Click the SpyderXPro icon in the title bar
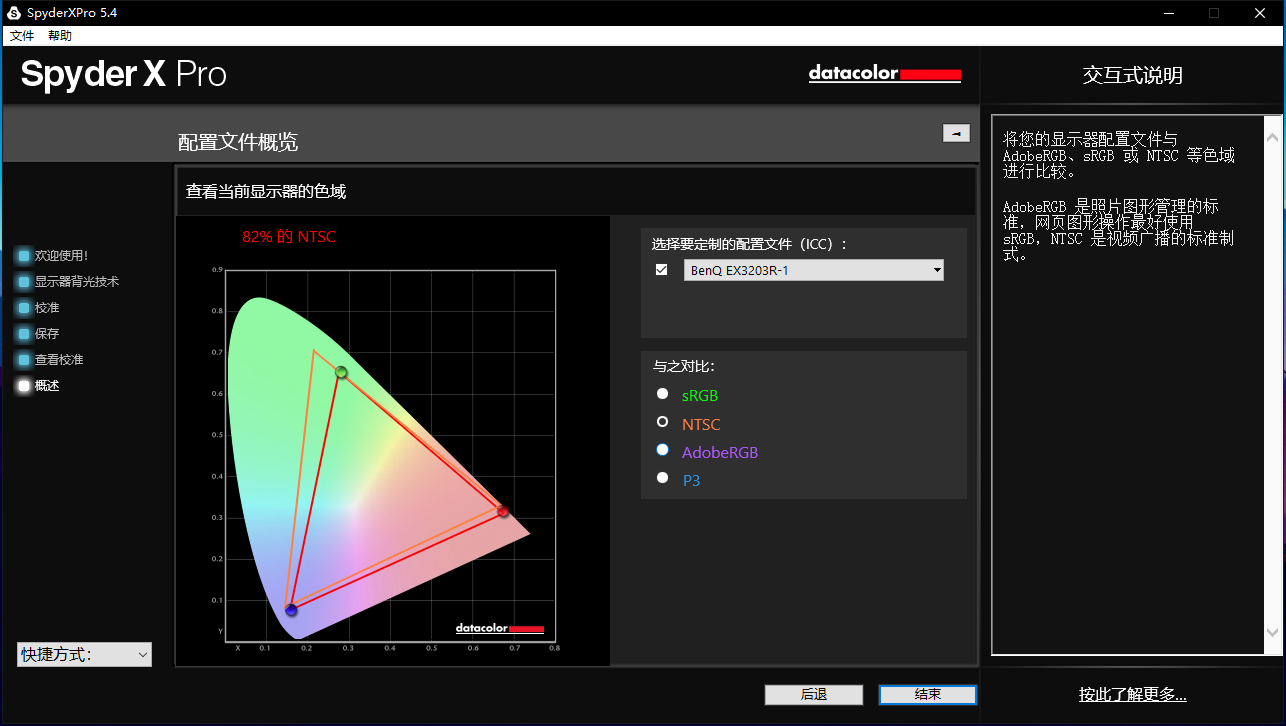 coord(14,13)
